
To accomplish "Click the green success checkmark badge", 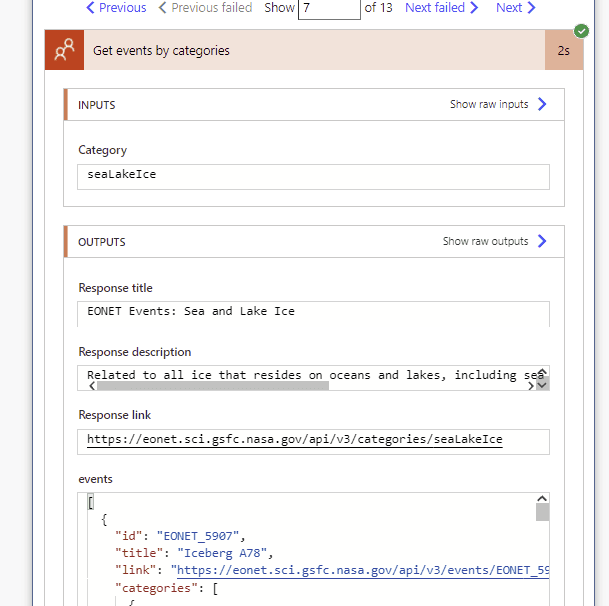I will tap(581, 31).
